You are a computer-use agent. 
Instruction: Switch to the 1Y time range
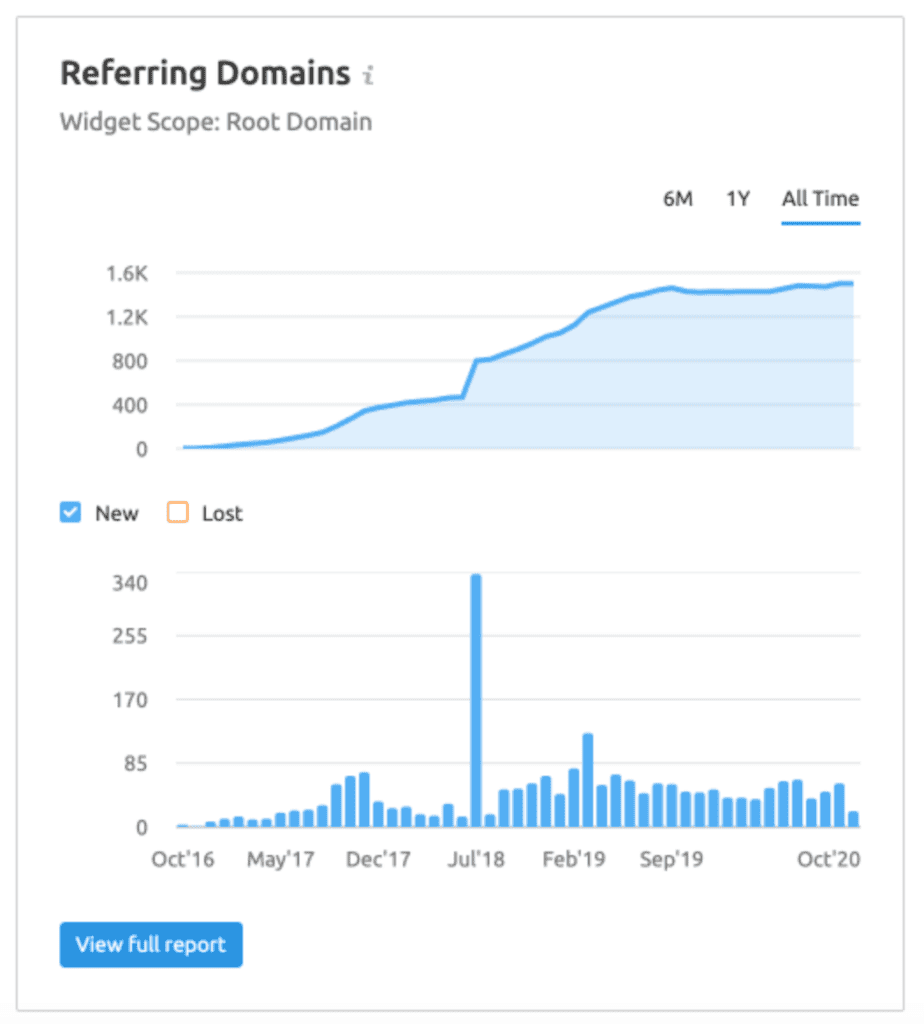738,199
